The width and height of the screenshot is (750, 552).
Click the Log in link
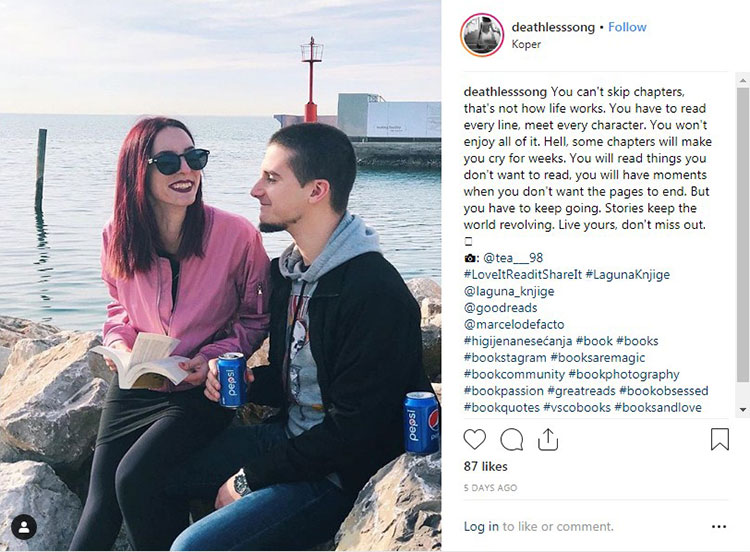(x=481, y=527)
